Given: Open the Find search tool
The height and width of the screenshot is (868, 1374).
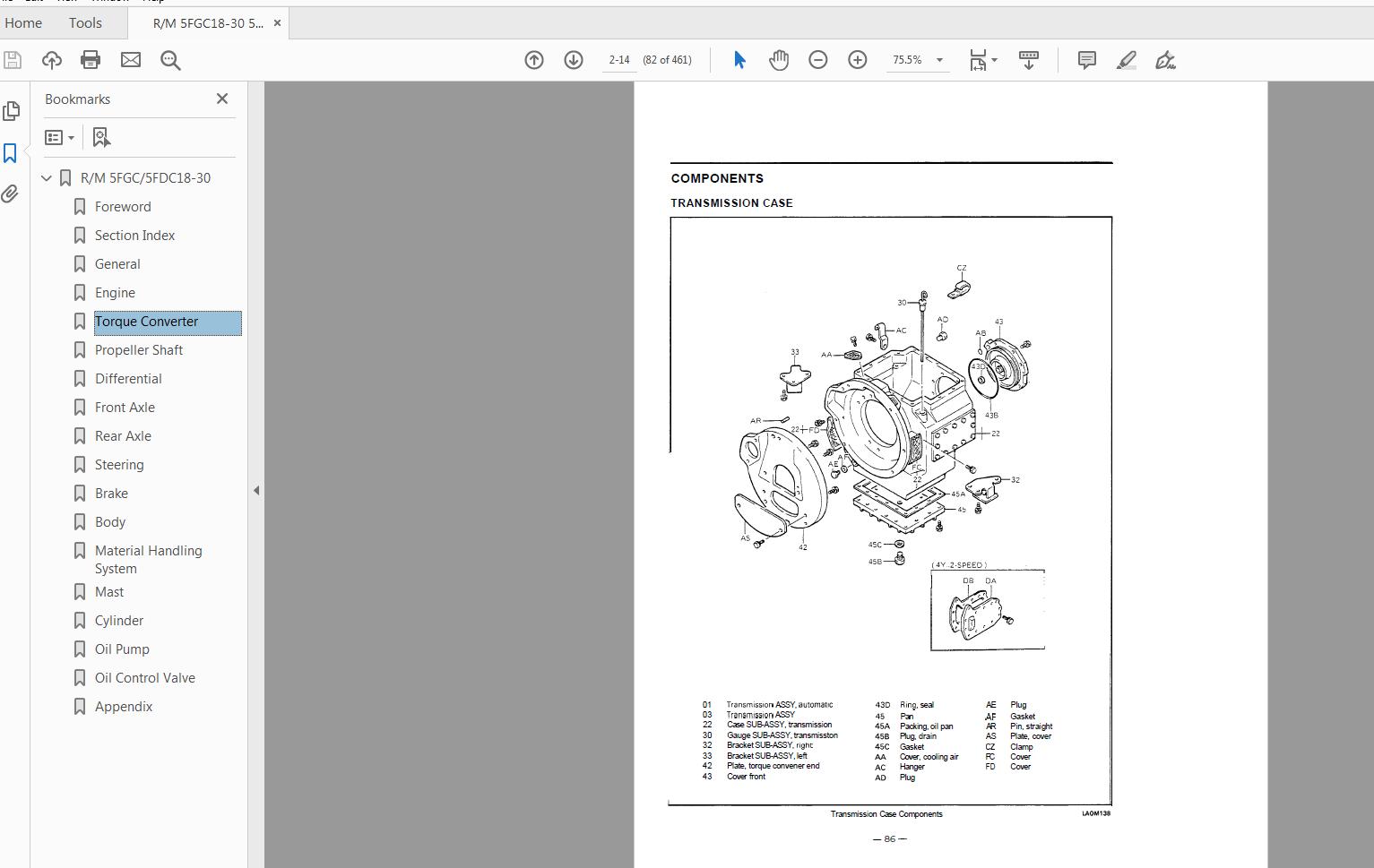Looking at the screenshot, I should click(169, 60).
